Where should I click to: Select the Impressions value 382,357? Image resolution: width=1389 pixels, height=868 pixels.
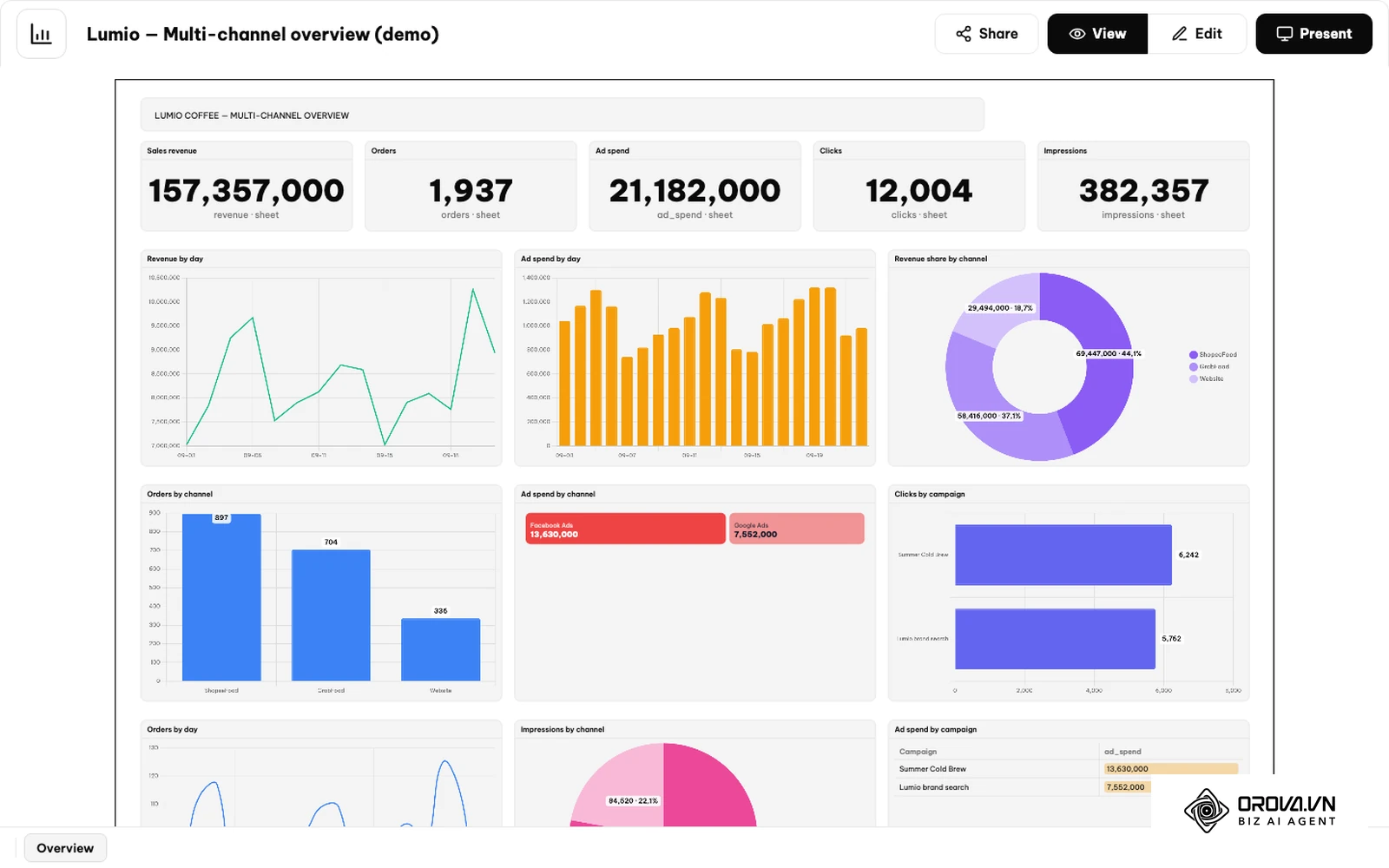click(x=1143, y=190)
